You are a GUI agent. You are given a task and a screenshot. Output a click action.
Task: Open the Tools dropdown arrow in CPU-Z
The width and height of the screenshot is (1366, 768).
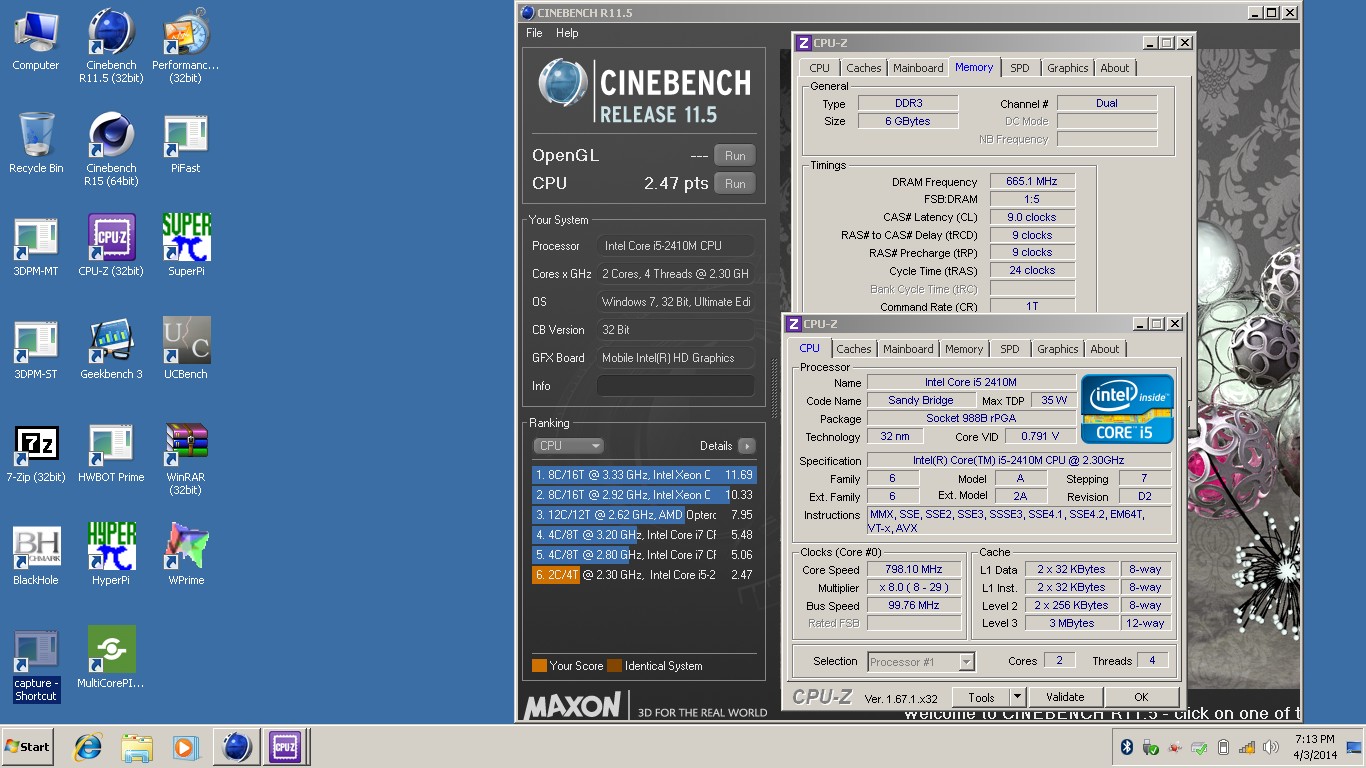1017,697
